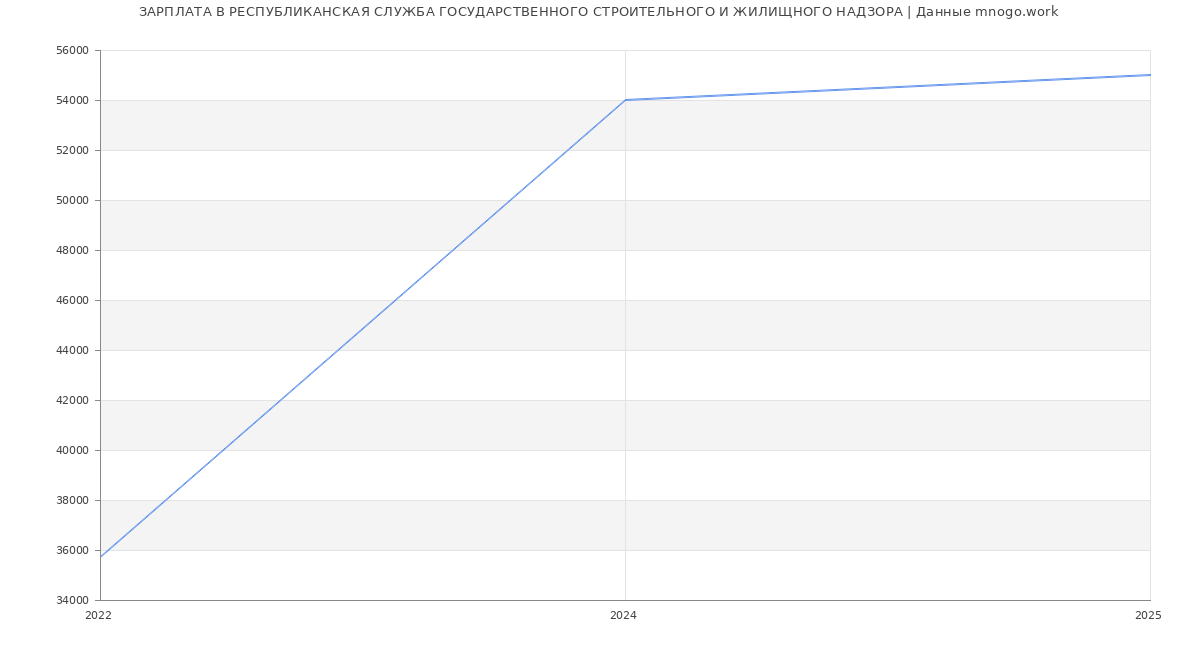Select the 36000 y-axis label
The height and width of the screenshot is (650, 1200).
click(x=72, y=551)
